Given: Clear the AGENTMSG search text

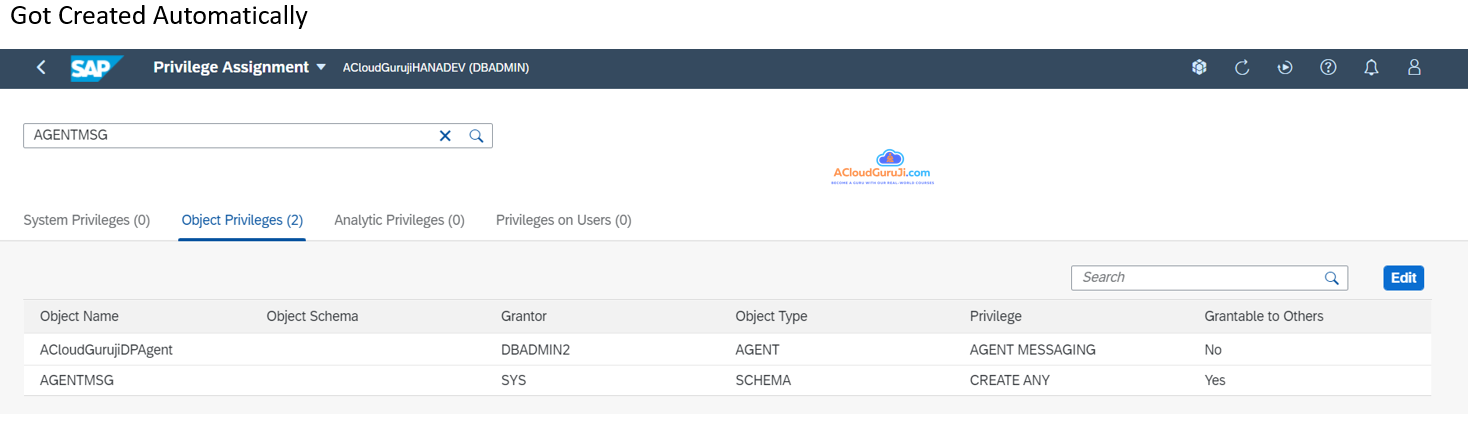Looking at the screenshot, I should (445, 136).
